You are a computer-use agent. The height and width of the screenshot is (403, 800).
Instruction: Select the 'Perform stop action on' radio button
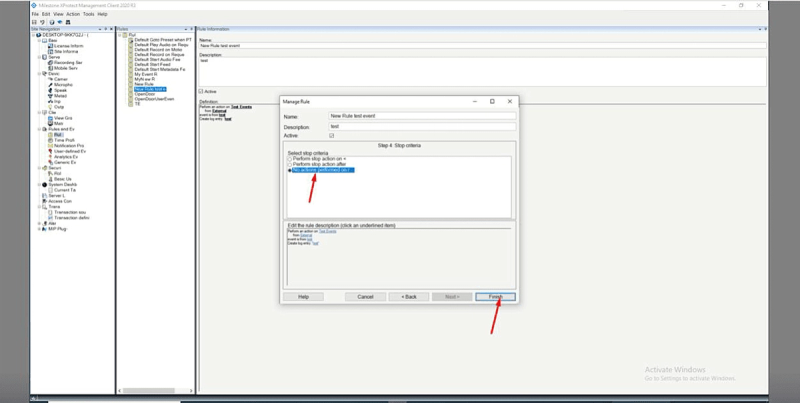tap(290, 159)
